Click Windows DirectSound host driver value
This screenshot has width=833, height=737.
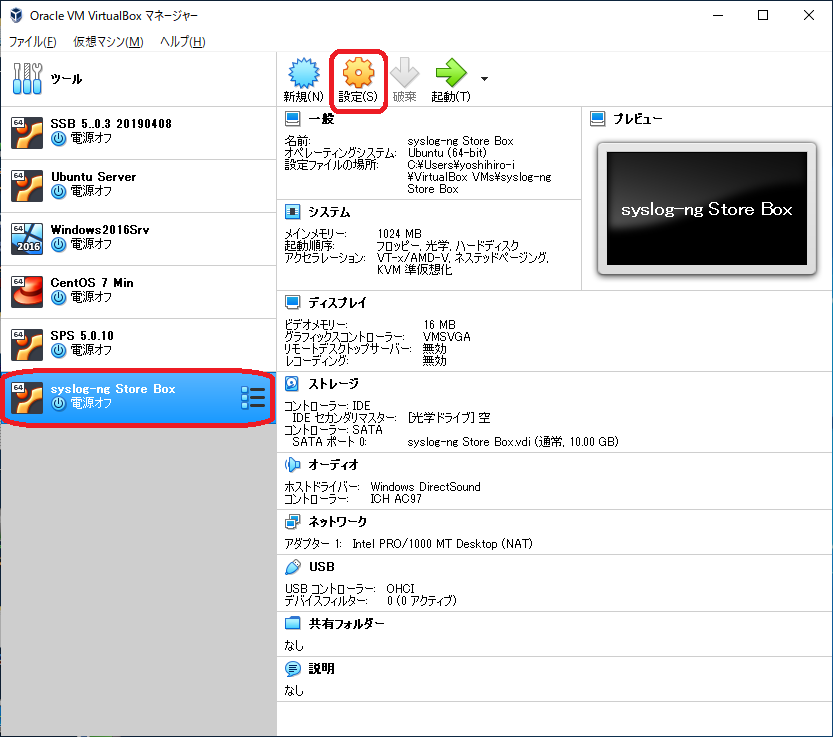tap(426, 487)
